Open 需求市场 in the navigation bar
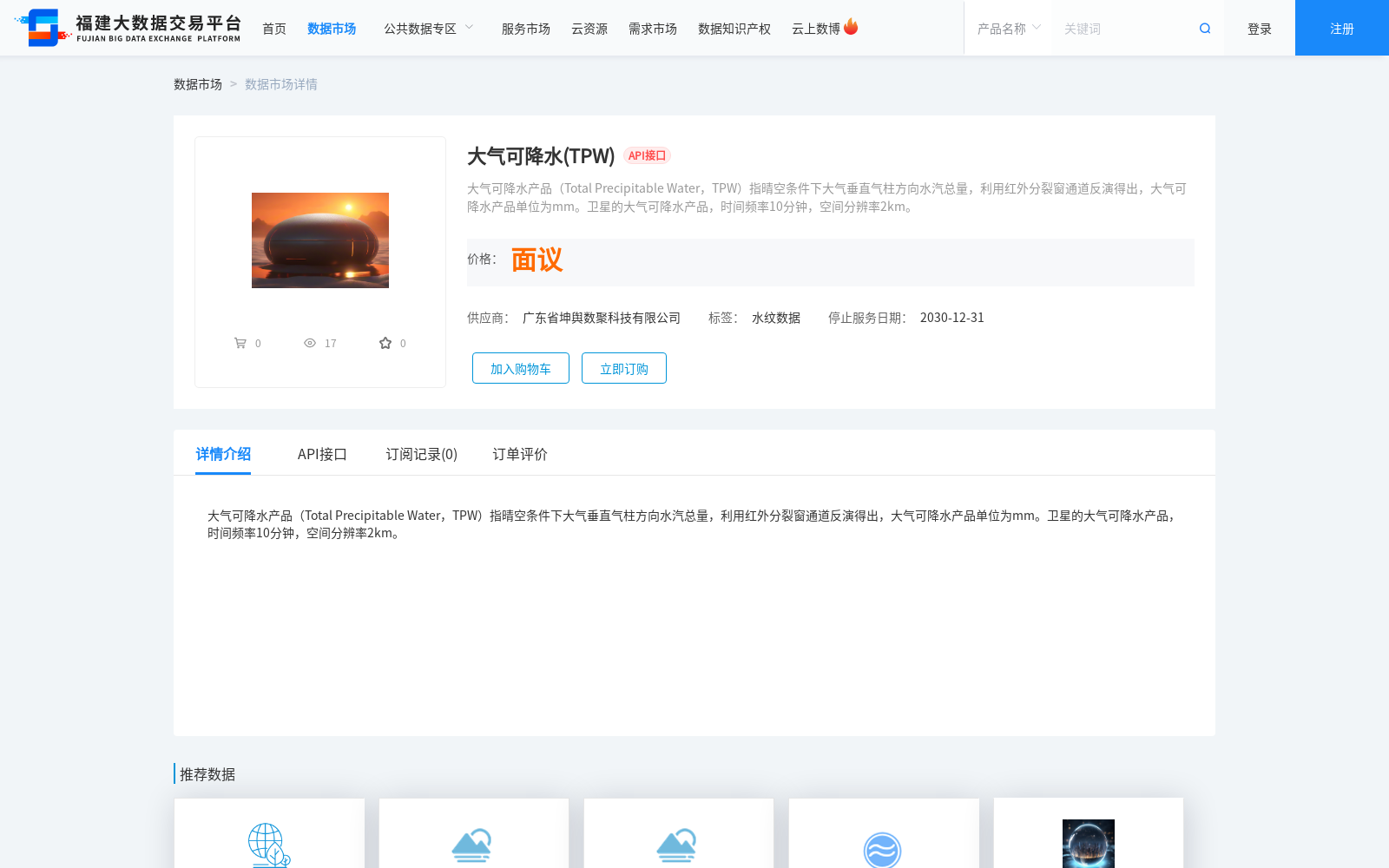 point(653,29)
